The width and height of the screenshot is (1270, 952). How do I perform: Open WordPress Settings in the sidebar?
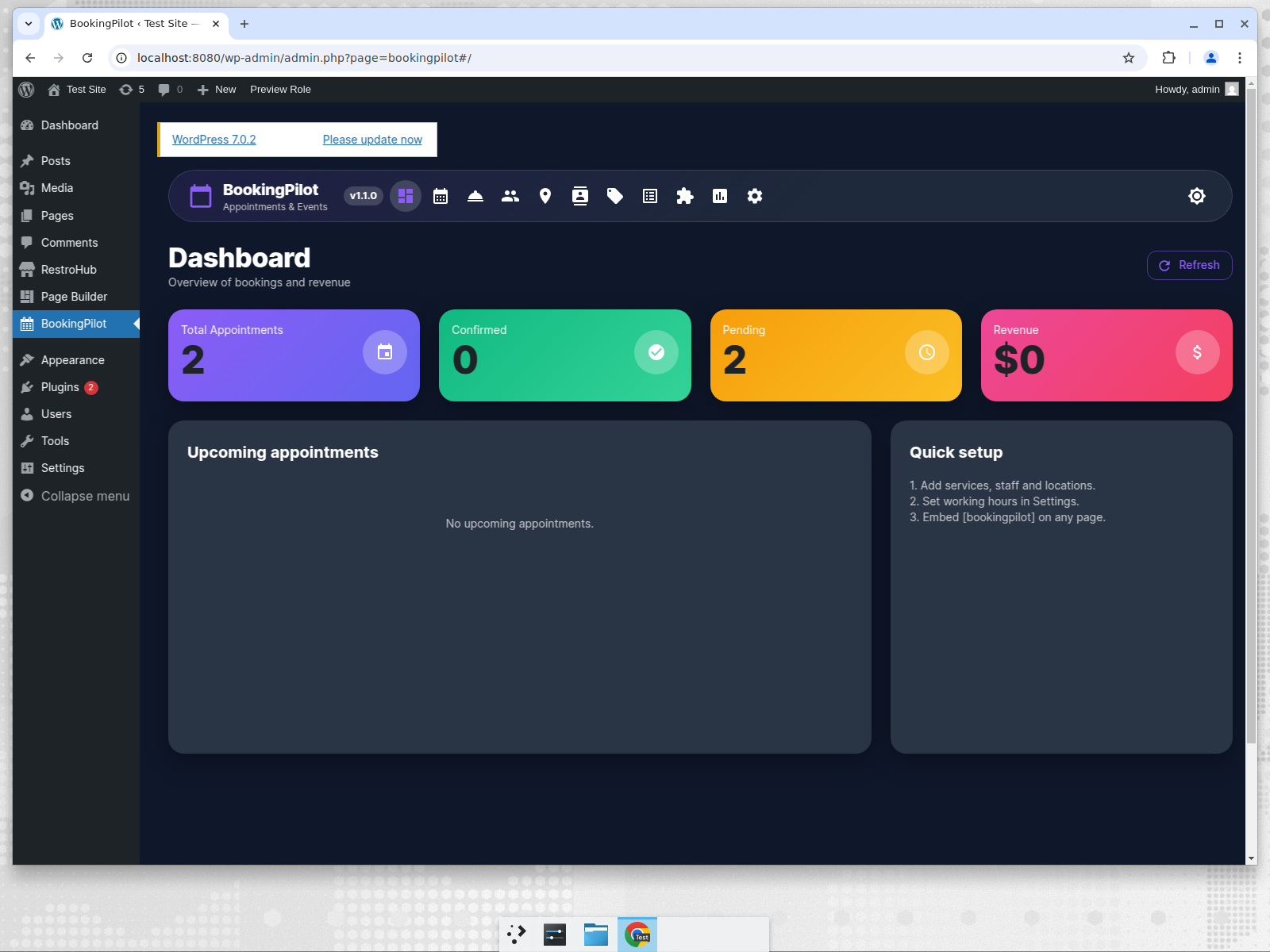coord(76,468)
